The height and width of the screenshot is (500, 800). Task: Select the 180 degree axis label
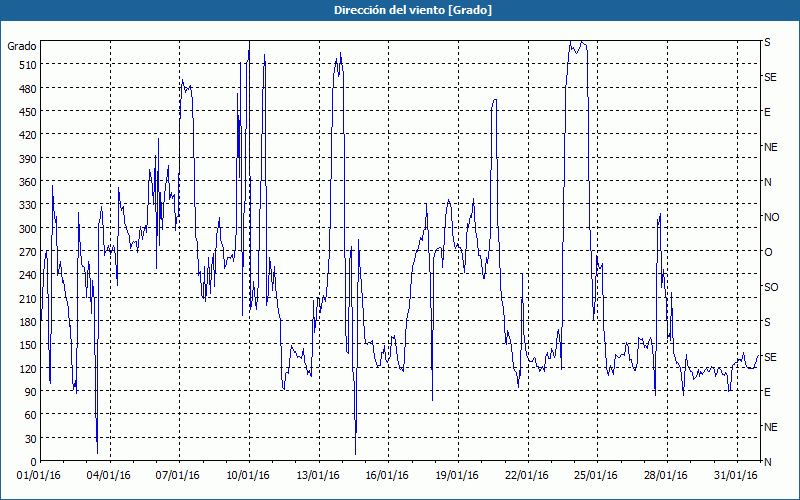(27, 322)
